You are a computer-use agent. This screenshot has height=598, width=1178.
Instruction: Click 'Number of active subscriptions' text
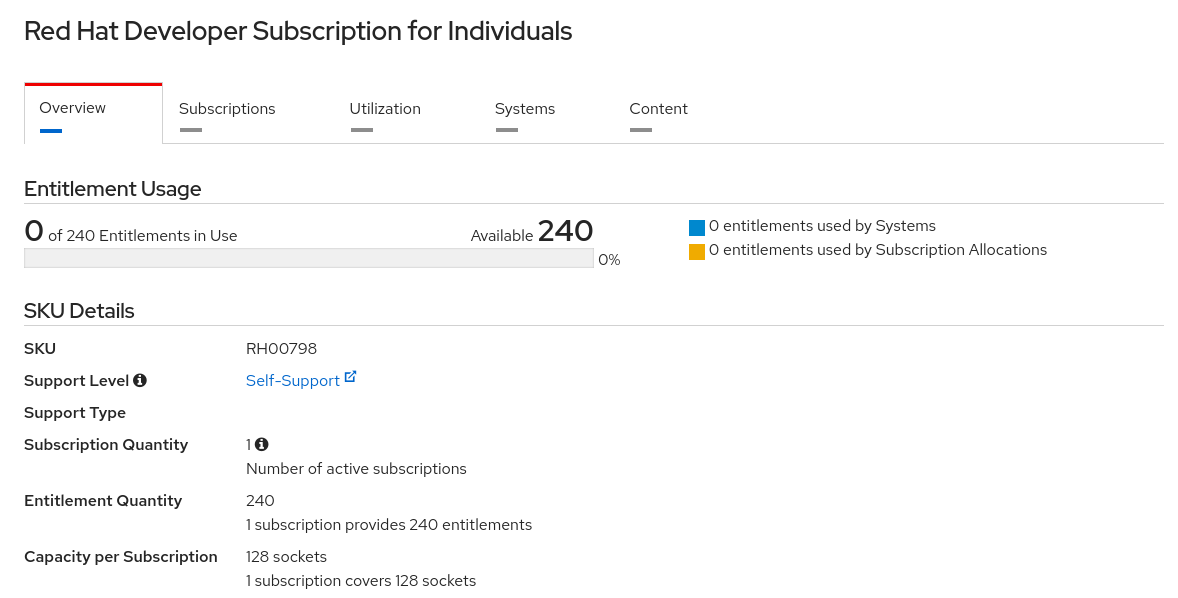coord(356,469)
